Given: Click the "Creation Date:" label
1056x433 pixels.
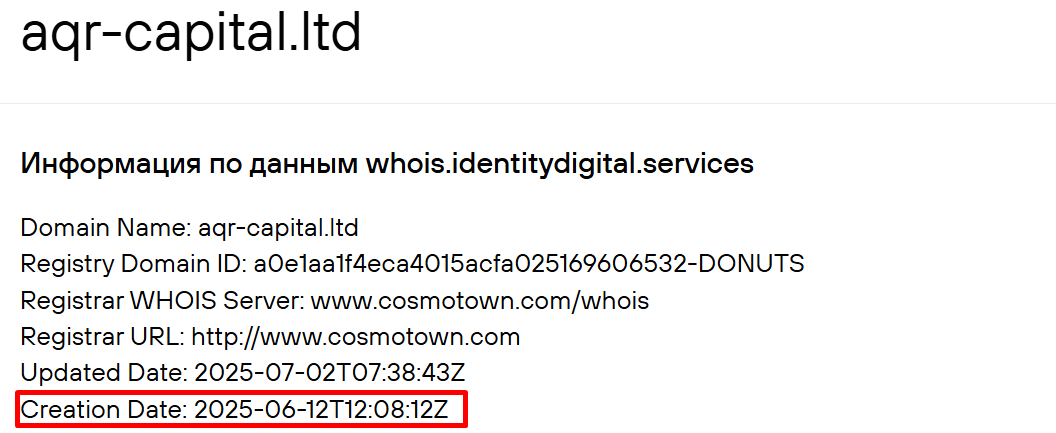Looking at the screenshot, I should pyautogui.click(x=104, y=409).
